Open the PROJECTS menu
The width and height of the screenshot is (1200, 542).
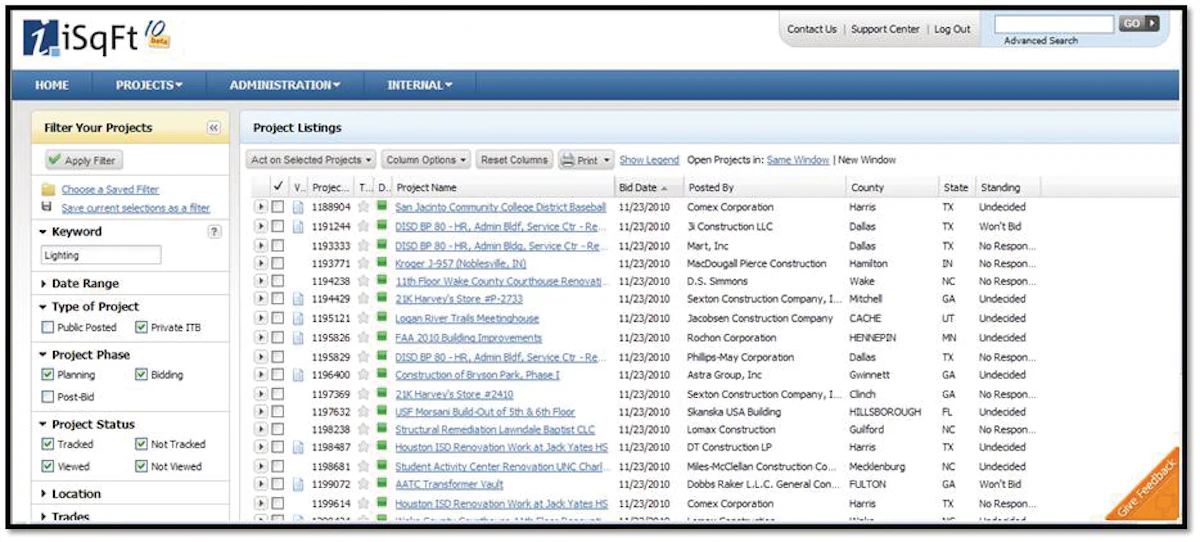pos(149,85)
